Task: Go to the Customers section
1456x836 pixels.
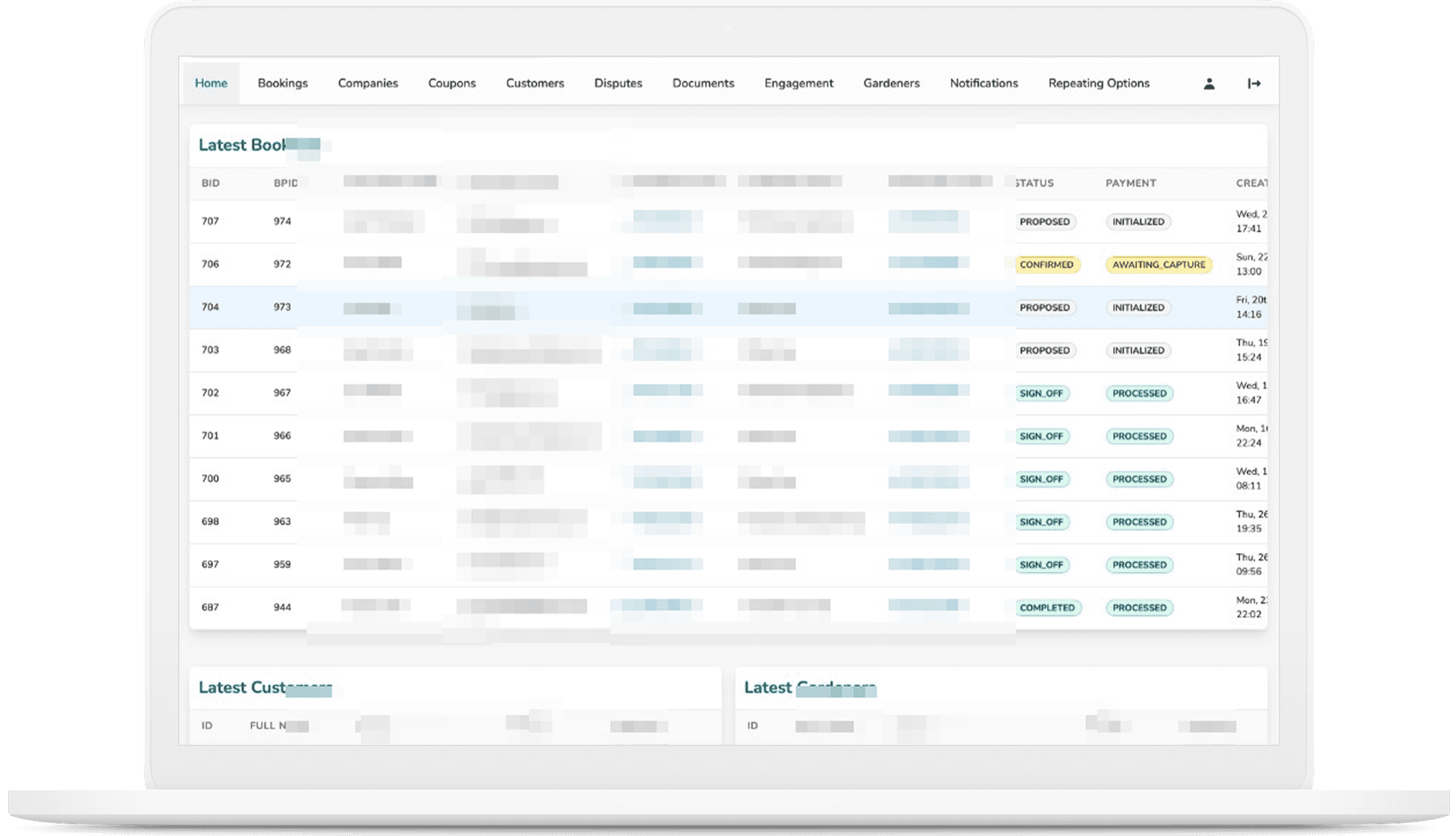Action: tap(535, 83)
